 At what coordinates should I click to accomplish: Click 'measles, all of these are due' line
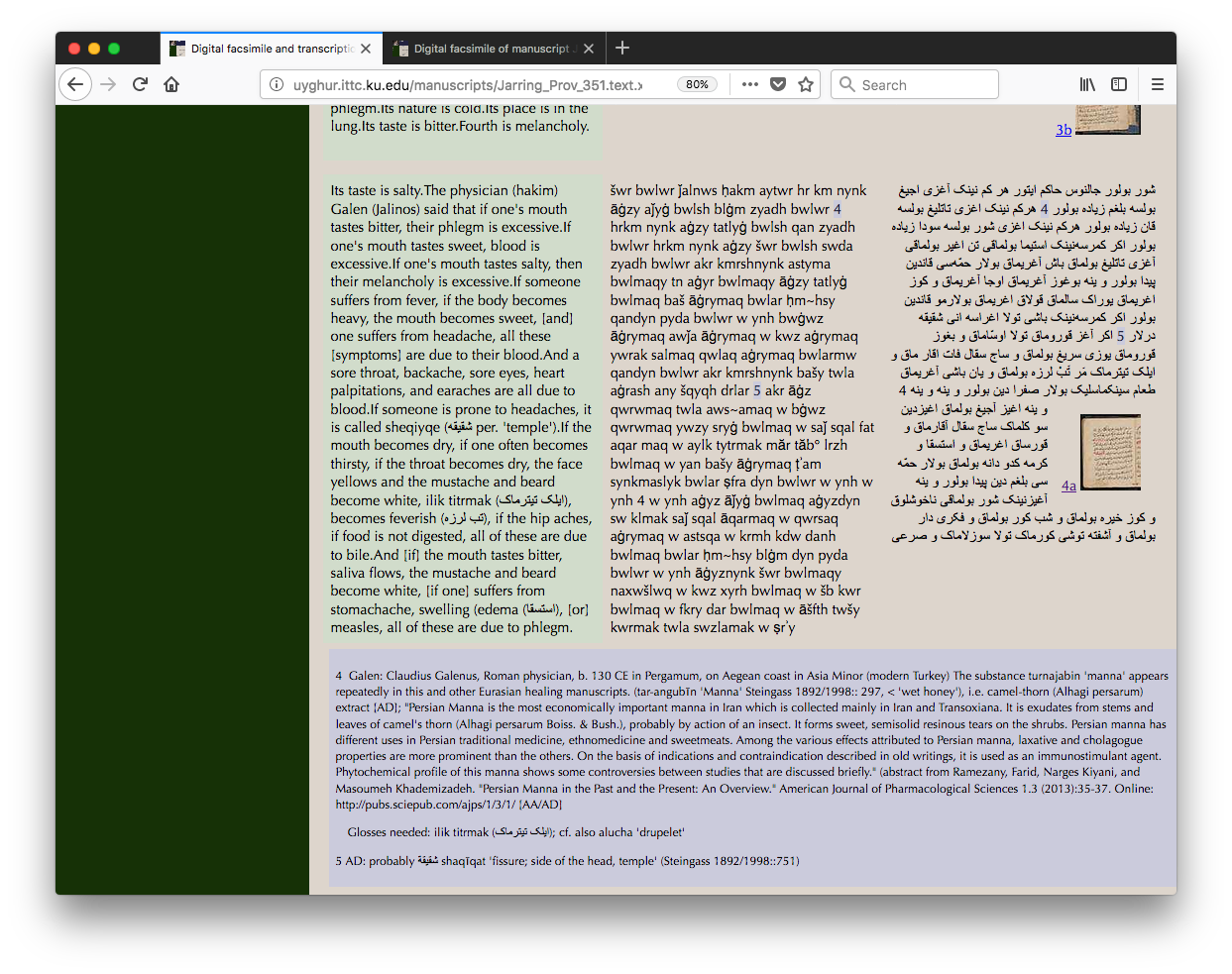click(451, 627)
